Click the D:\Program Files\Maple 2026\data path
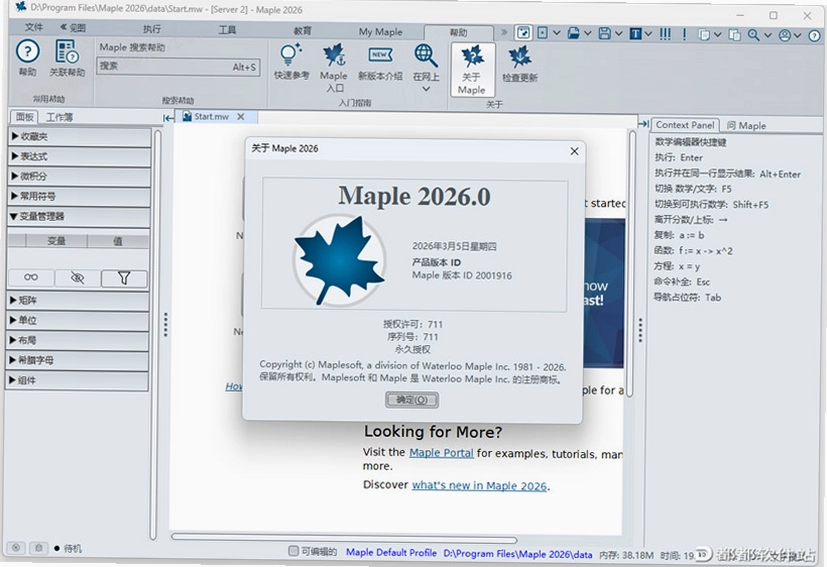The width and height of the screenshot is (827, 567). coord(517,554)
